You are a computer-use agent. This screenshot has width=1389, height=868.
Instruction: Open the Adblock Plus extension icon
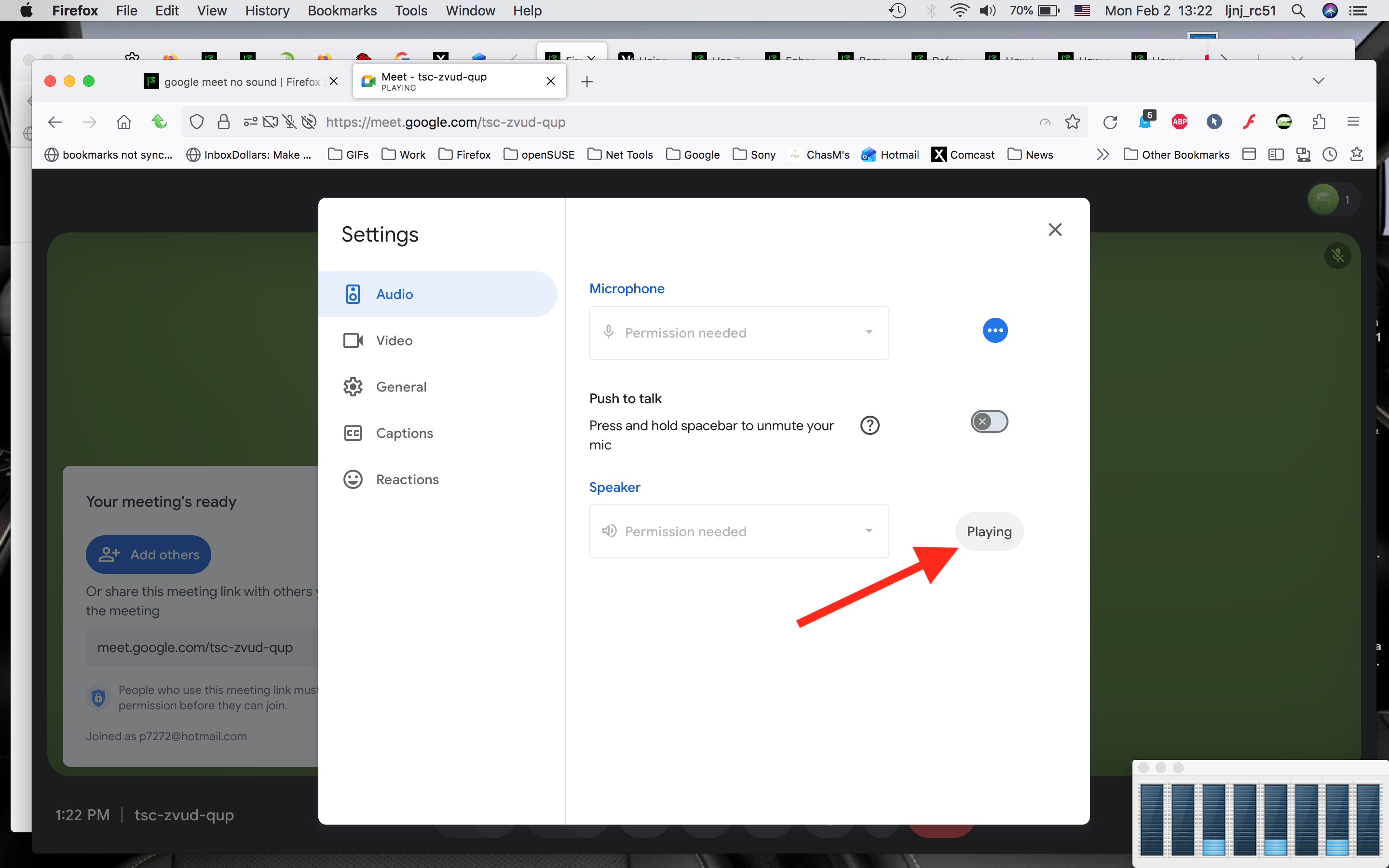1180,122
